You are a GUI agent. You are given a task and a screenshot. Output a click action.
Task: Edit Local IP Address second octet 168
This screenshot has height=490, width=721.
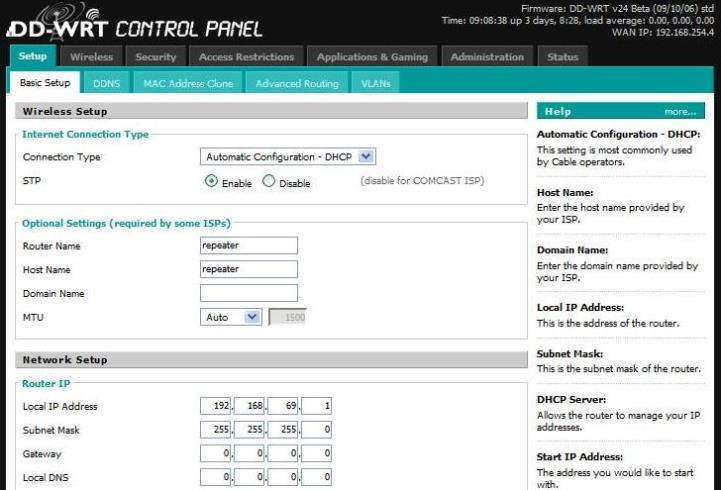point(249,406)
